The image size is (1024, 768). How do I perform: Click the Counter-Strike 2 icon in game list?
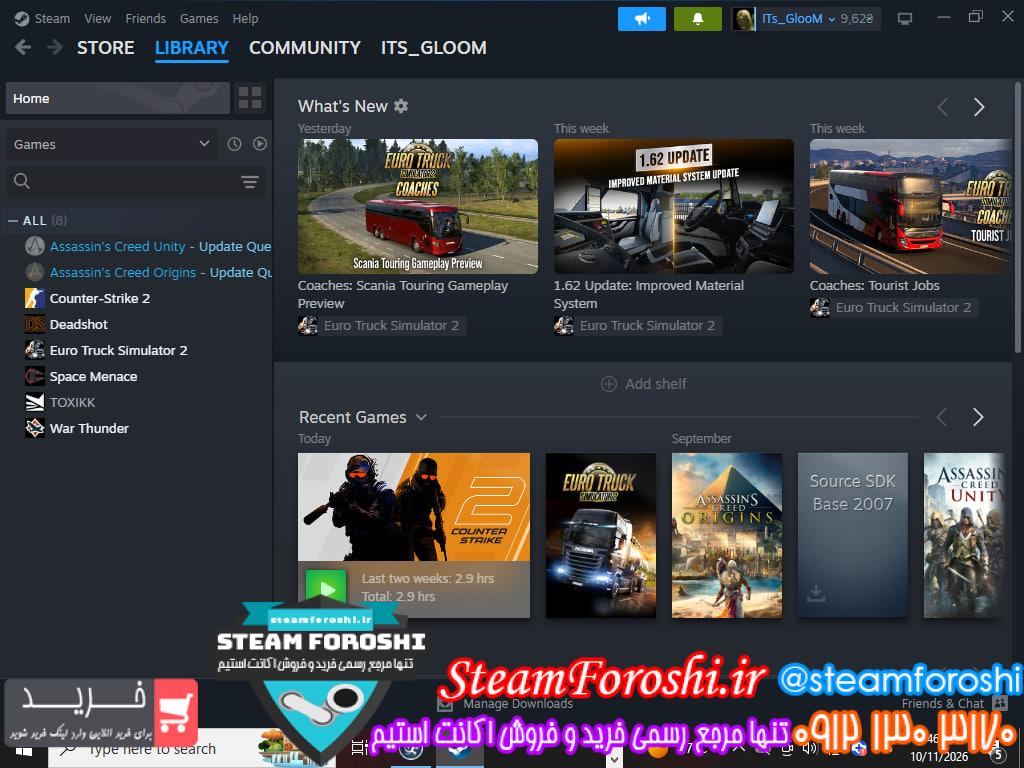click(x=35, y=298)
